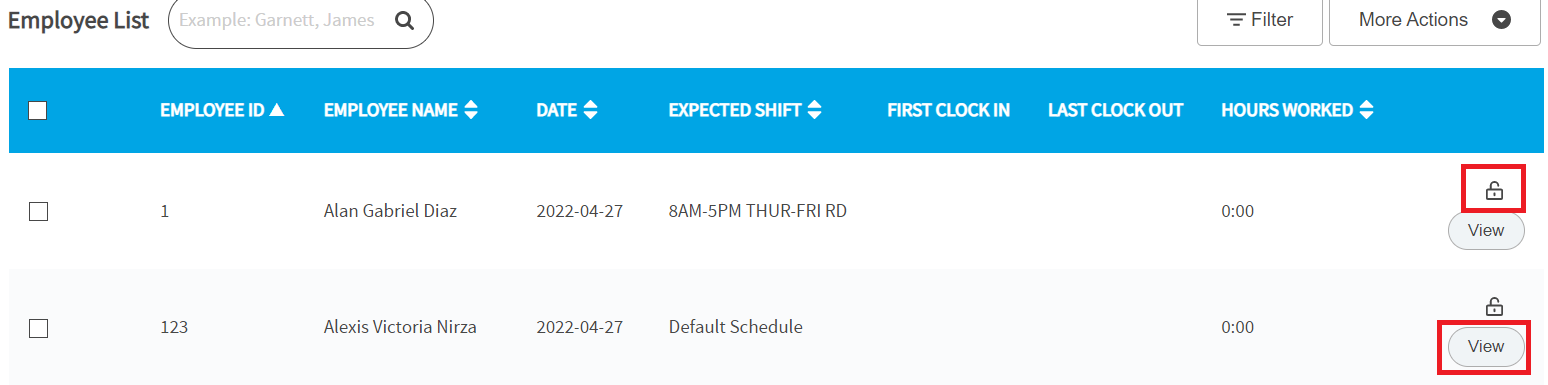Sort by Date column arrows
The image size is (1548, 385).
tap(590, 110)
